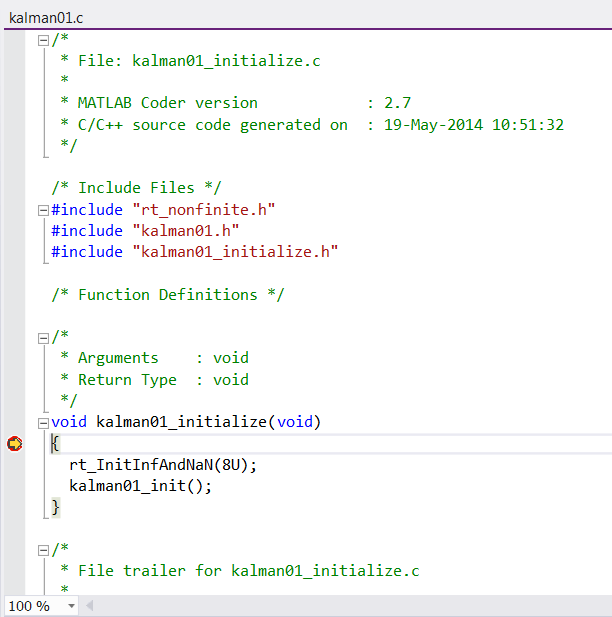Click the "rt_nonfinite.h" include string
Viewport: 612px width, 617px height.
[x=204, y=210]
